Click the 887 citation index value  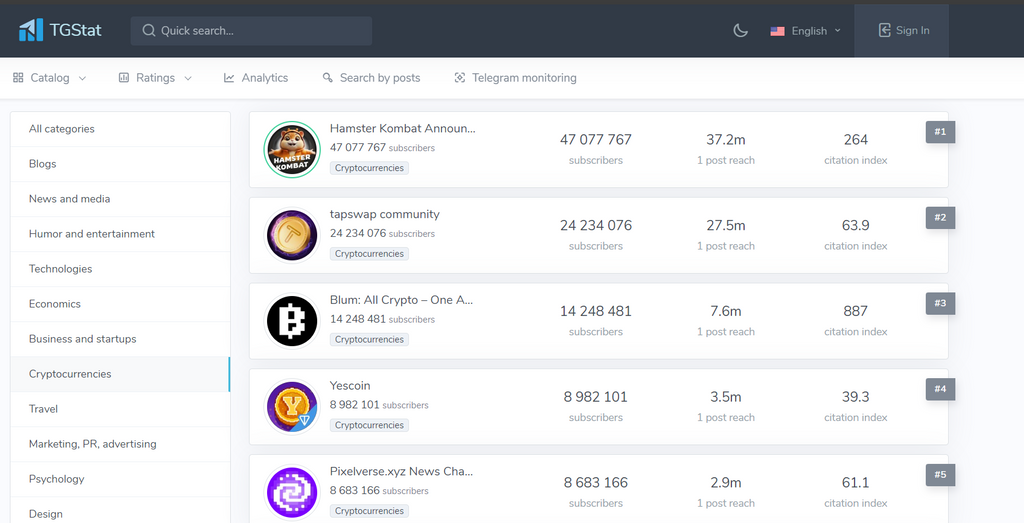pyautogui.click(x=856, y=311)
